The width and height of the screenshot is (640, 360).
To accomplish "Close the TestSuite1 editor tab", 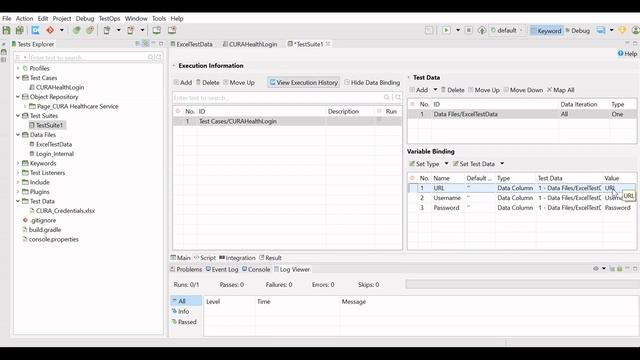I will [328, 44].
